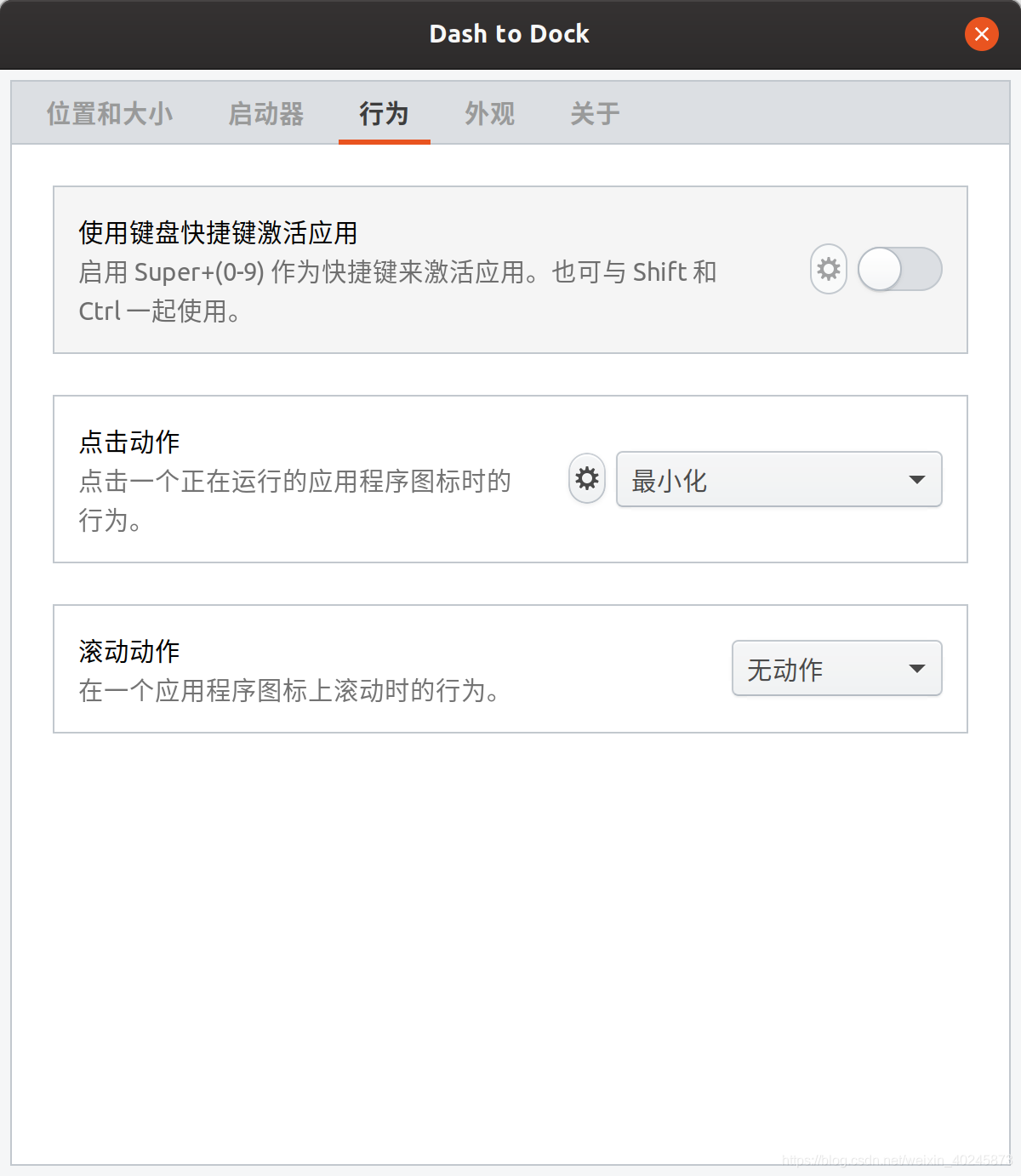Select the 行为 tab
1021x1176 pixels.
[385, 113]
